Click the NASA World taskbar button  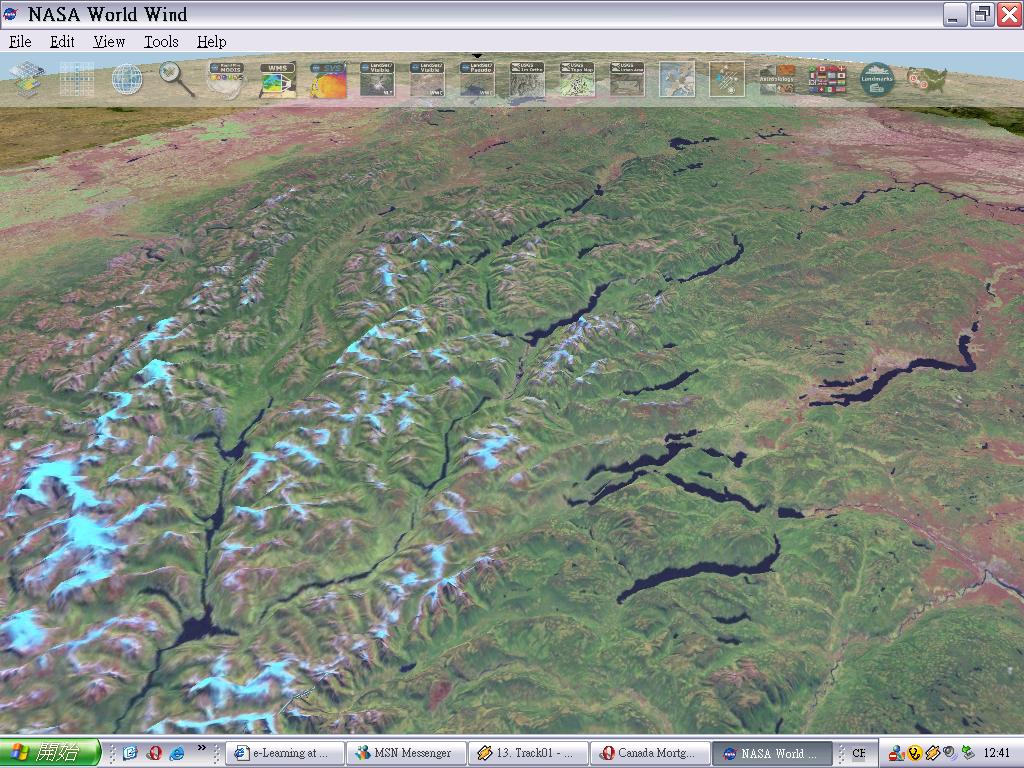771,753
